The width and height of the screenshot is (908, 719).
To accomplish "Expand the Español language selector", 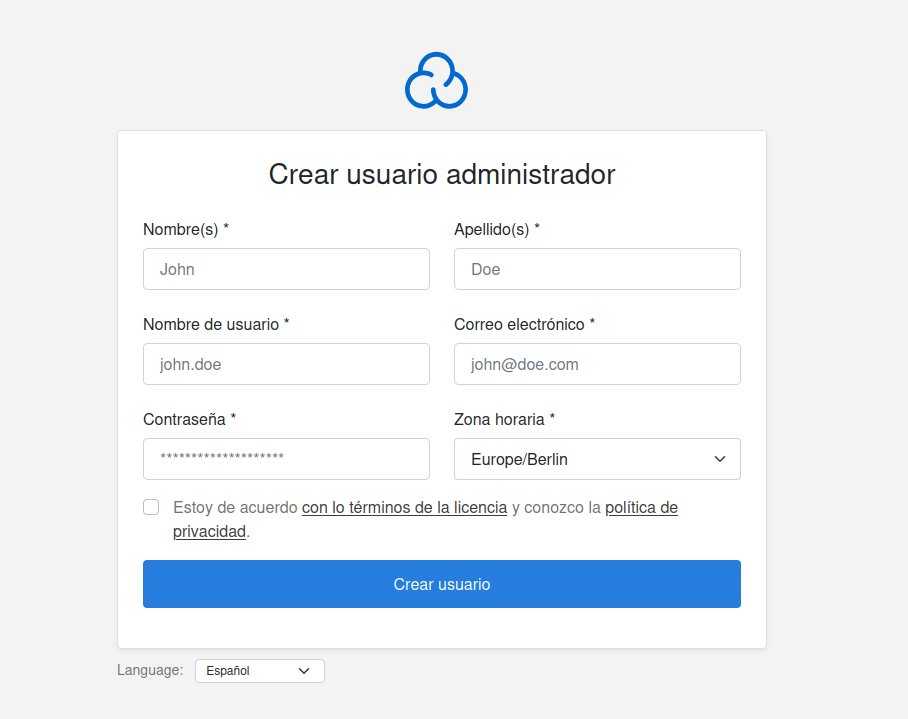I will click(x=259, y=671).
